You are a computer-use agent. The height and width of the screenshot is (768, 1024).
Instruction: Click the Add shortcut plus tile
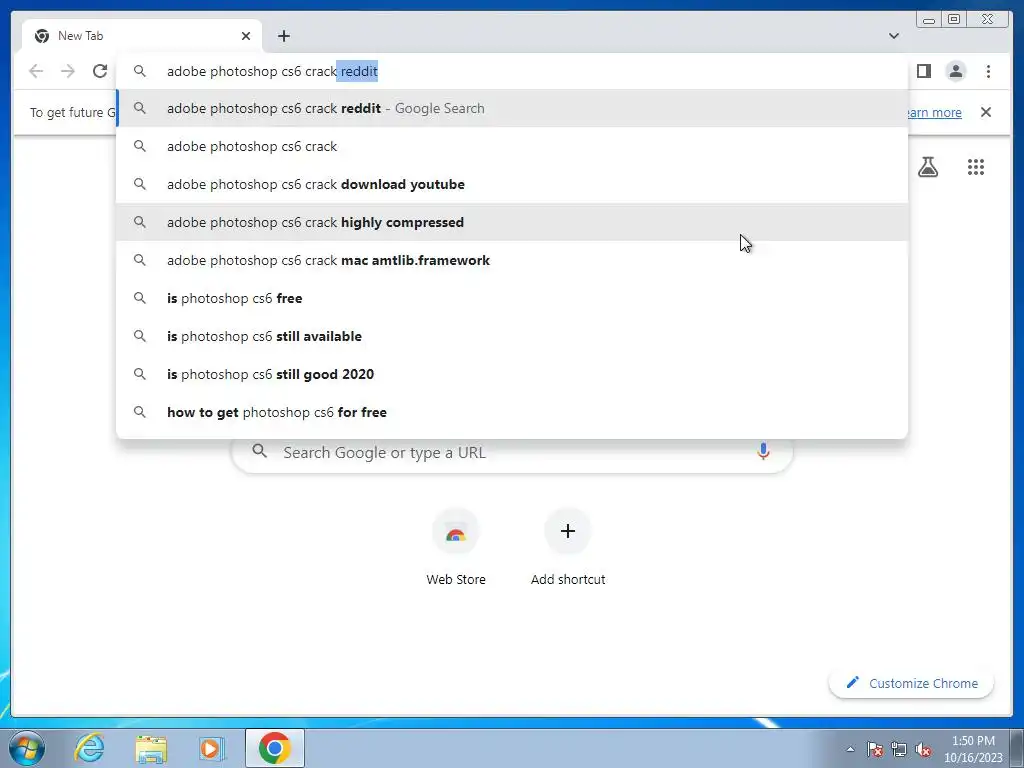pyautogui.click(x=568, y=547)
